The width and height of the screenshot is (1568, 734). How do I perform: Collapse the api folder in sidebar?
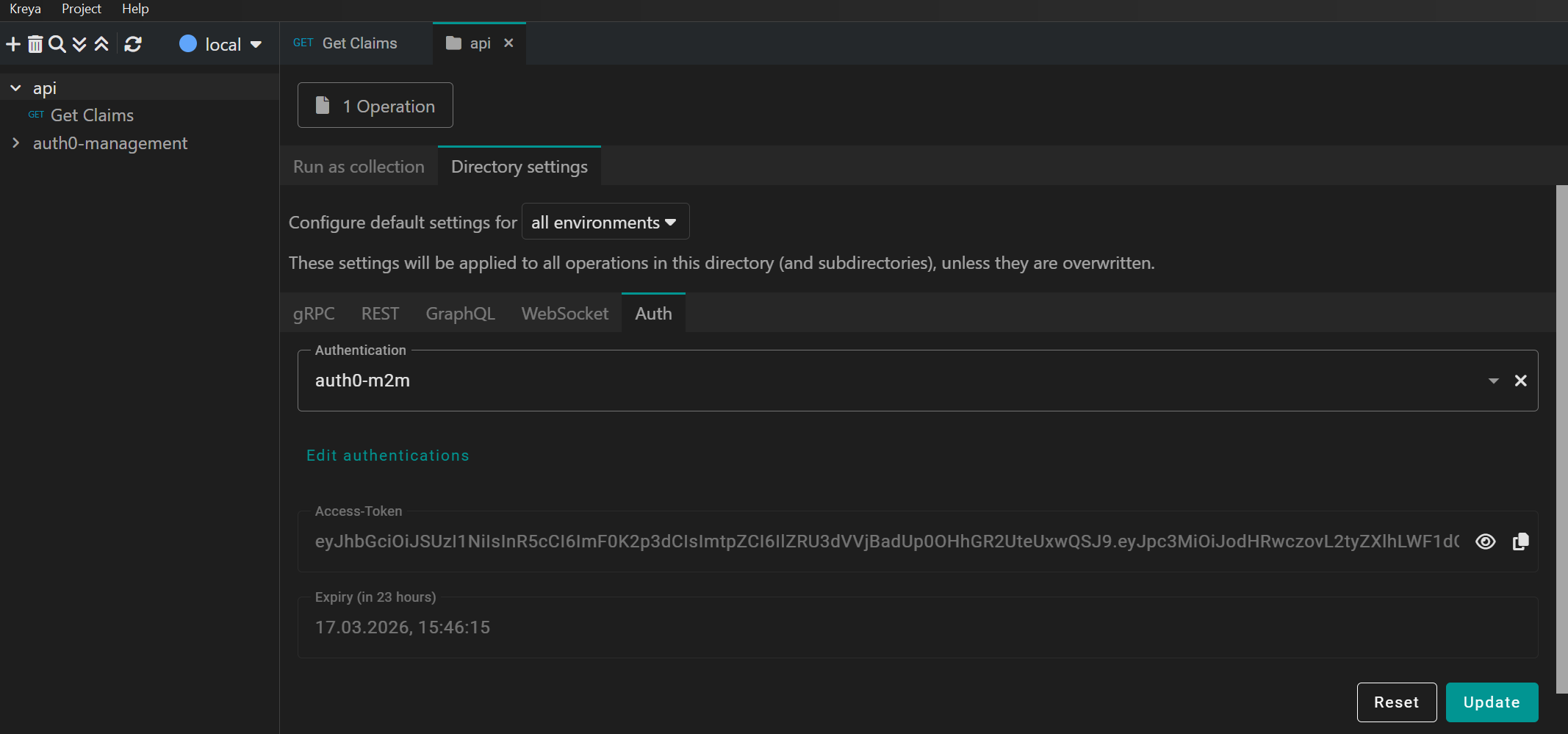pos(15,88)
